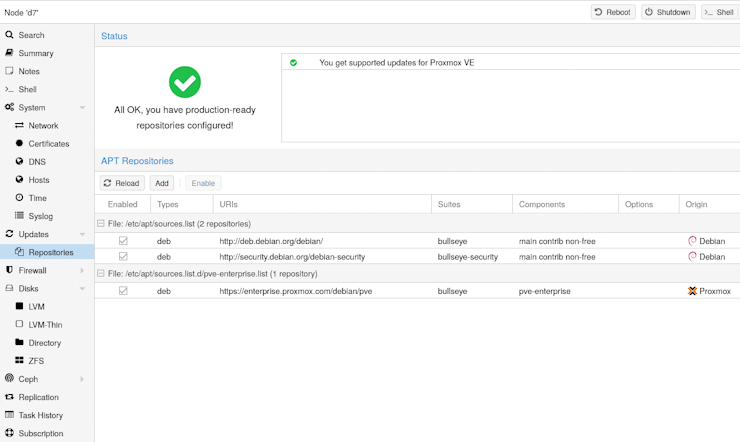The image size is (740, 442).
Task: Click the Ceph spiral icon
Action: pyautogui.click(x=9, y=378)
